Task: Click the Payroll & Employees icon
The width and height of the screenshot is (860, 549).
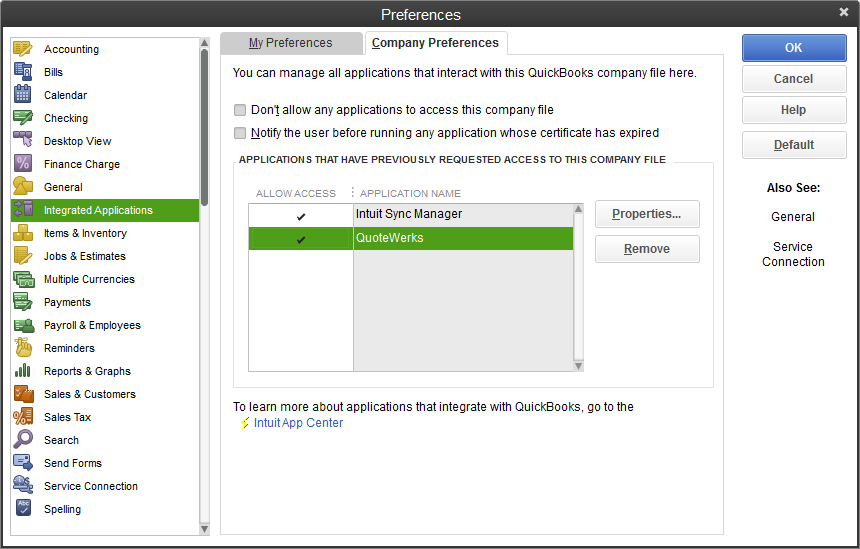Action: [x=23, y=325]
